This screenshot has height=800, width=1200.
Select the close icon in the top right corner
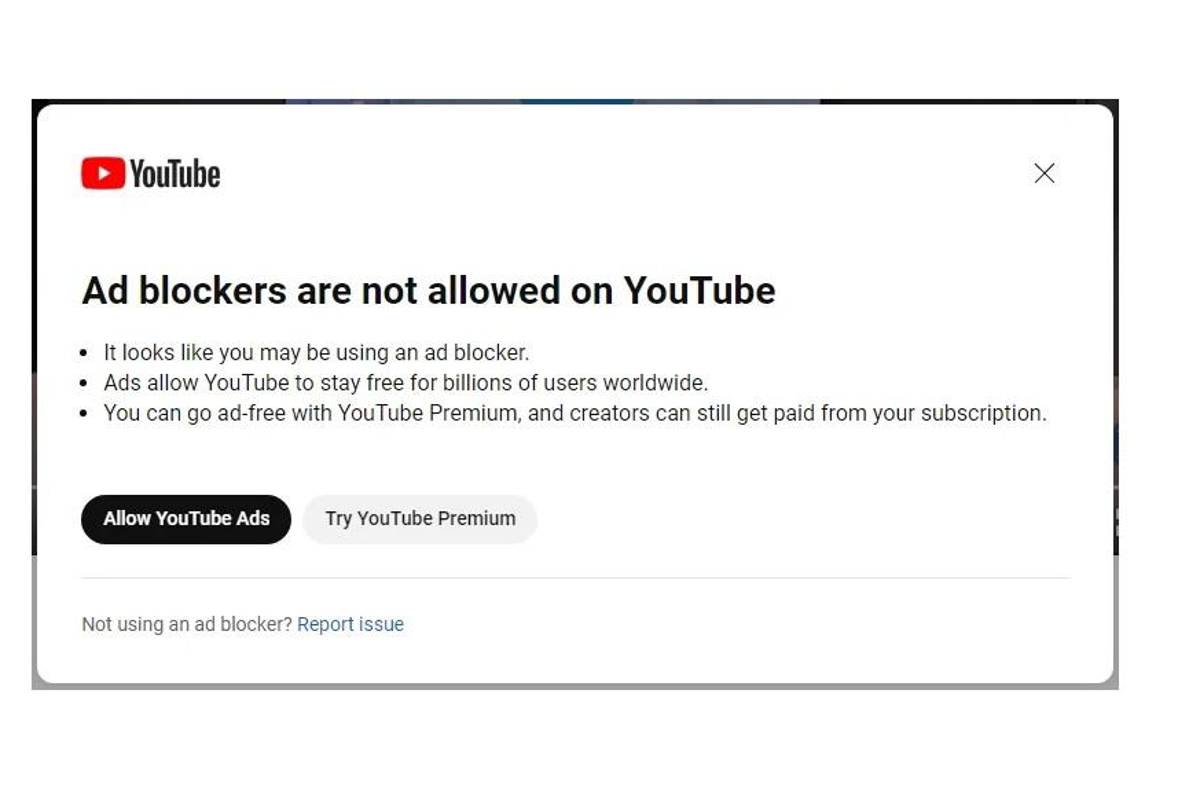coord(1044,173)
